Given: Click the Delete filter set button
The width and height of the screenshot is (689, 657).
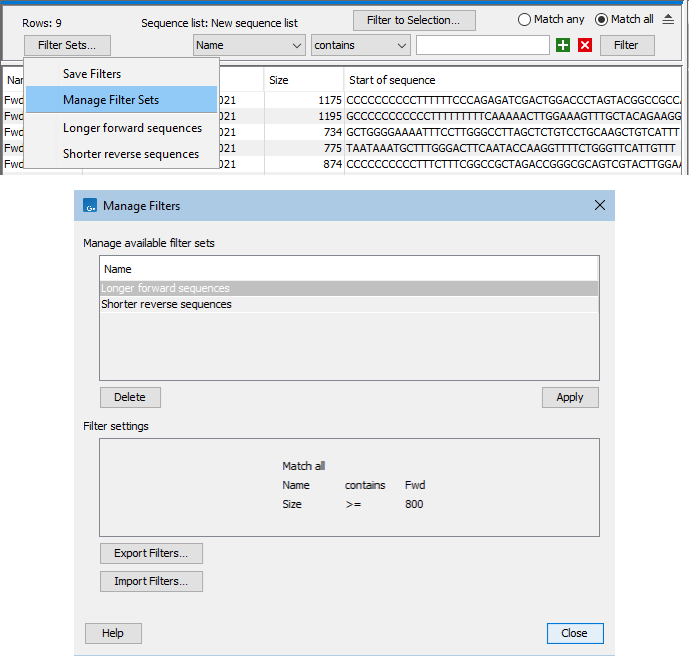Looking at the screenshot, I should (x=130, y=397).
